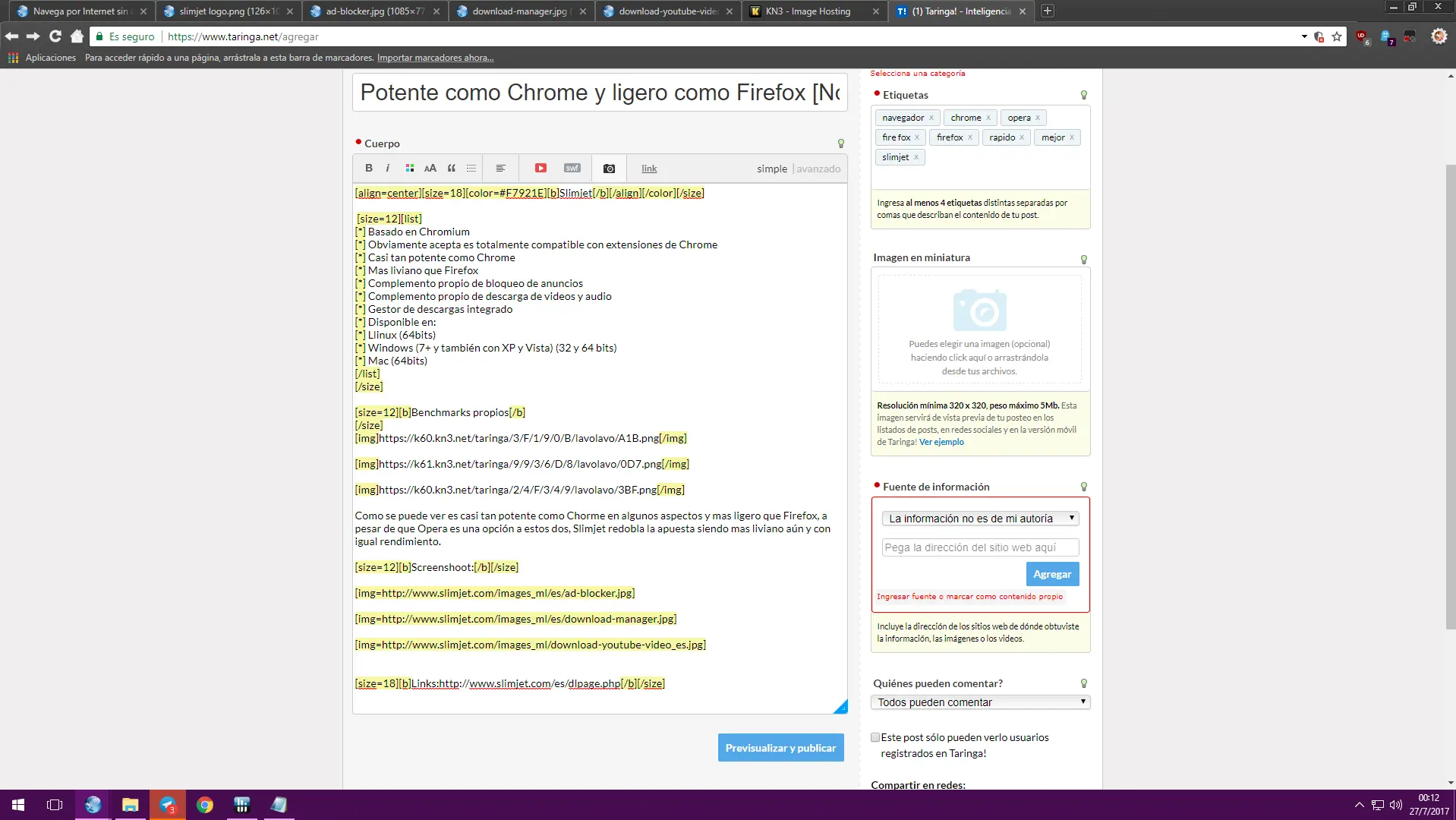Remove the 'fire fox' tag
1456x820 pixels.
point(917,137)
